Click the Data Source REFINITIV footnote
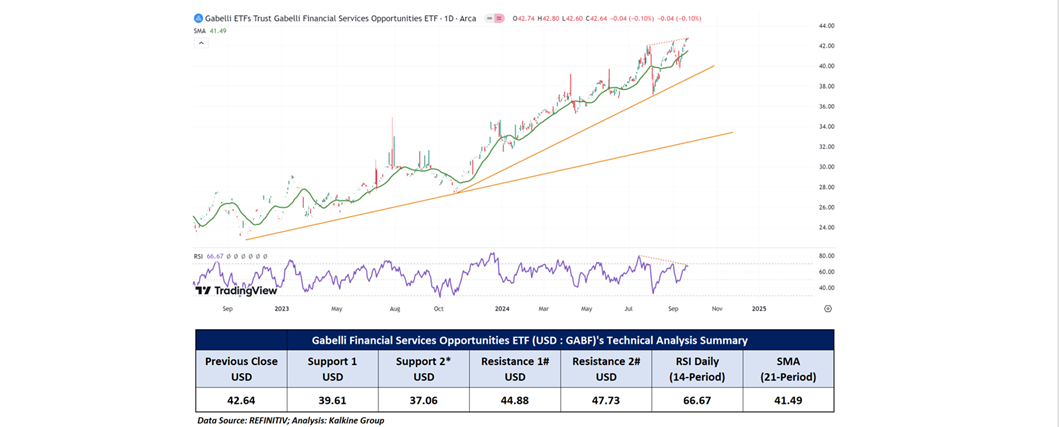Screen dimensions: 1059x427 click(x=291, y=420)
